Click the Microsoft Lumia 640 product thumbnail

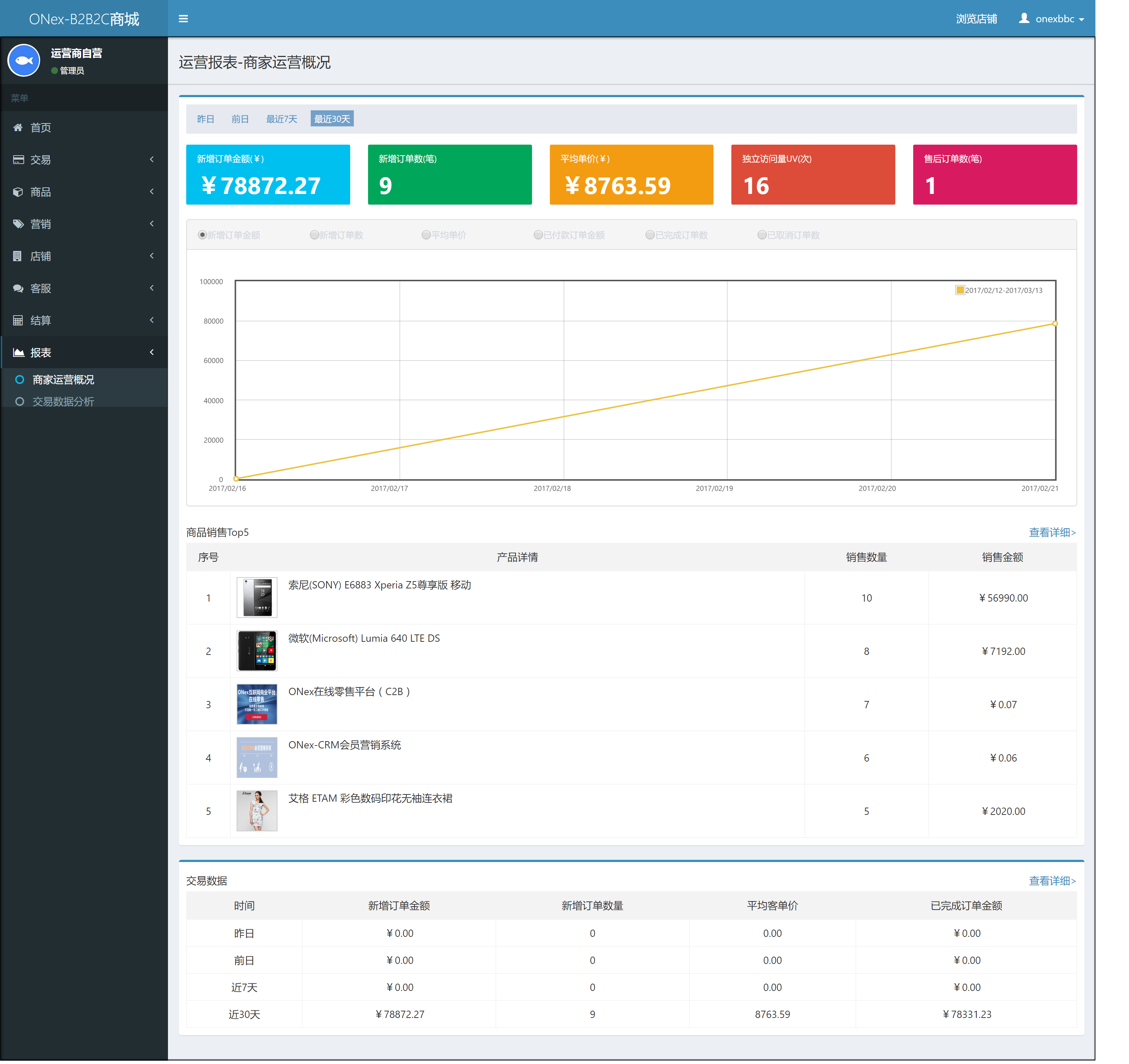[x=257, y=651]
